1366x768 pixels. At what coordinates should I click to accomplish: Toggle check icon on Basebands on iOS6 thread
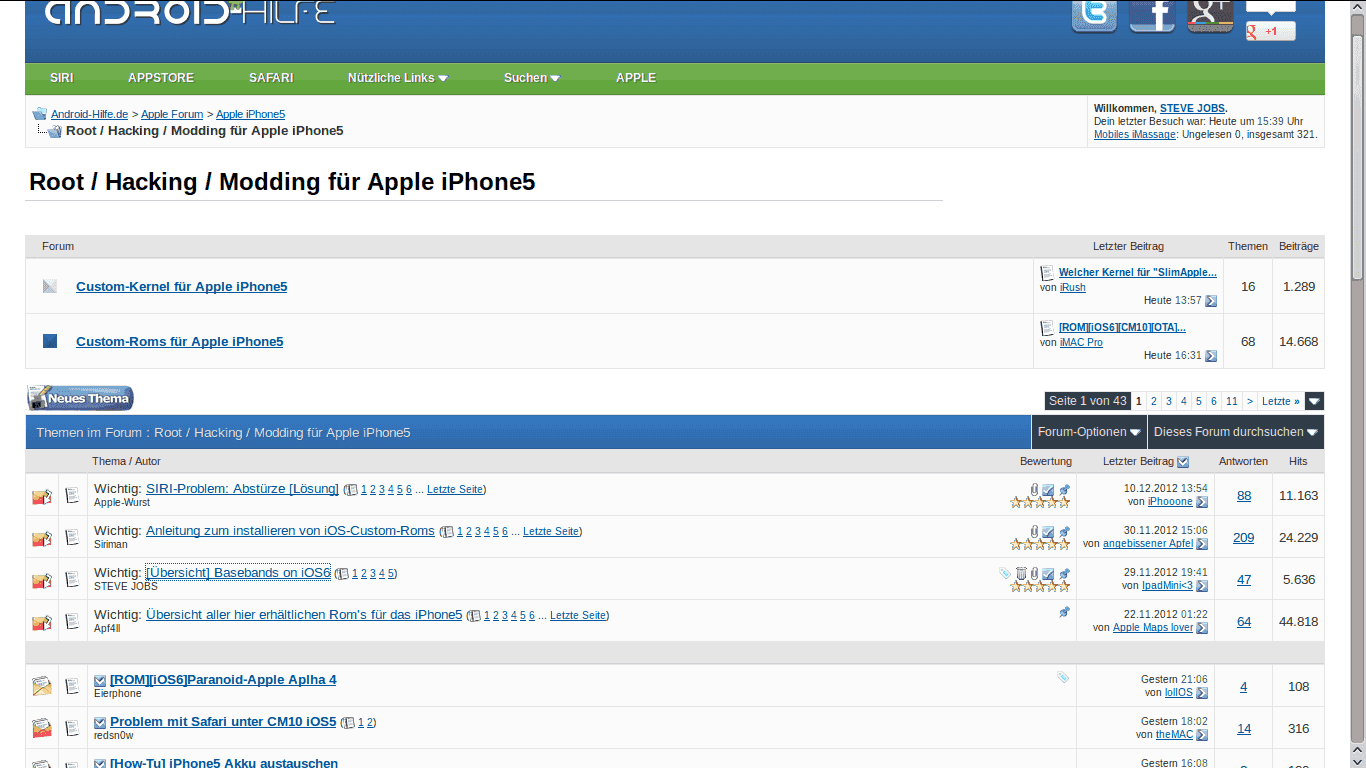(x=1048, y=574)
